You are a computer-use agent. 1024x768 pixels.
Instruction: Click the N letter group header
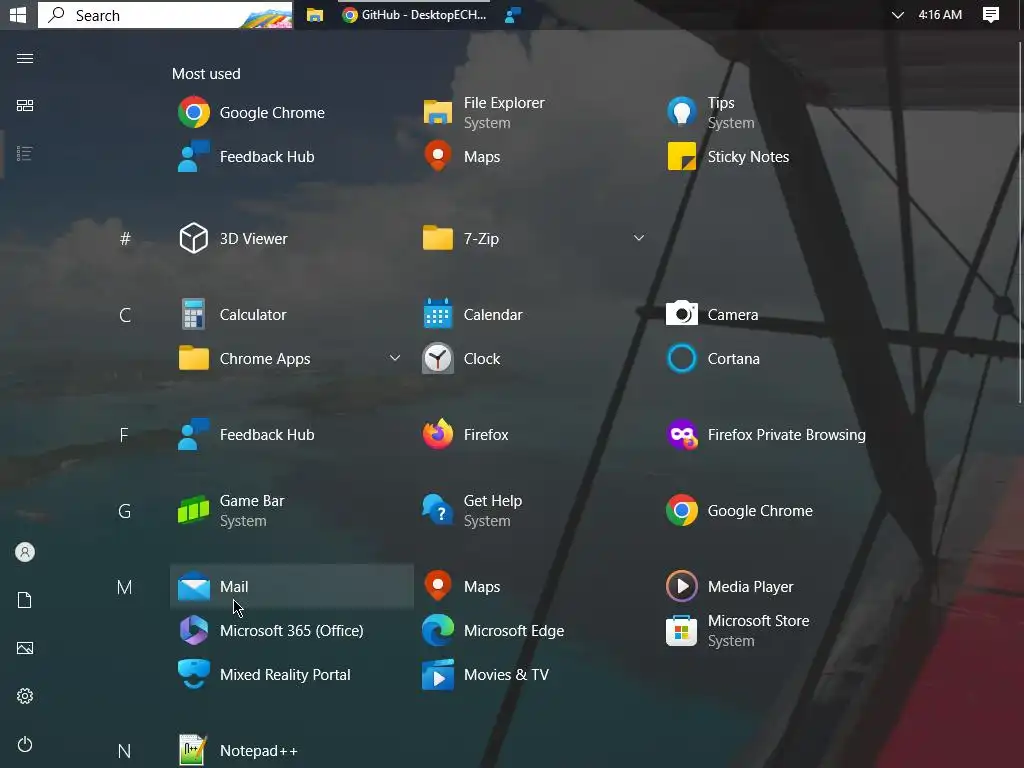pyautogui.click(x=124, y=751)
